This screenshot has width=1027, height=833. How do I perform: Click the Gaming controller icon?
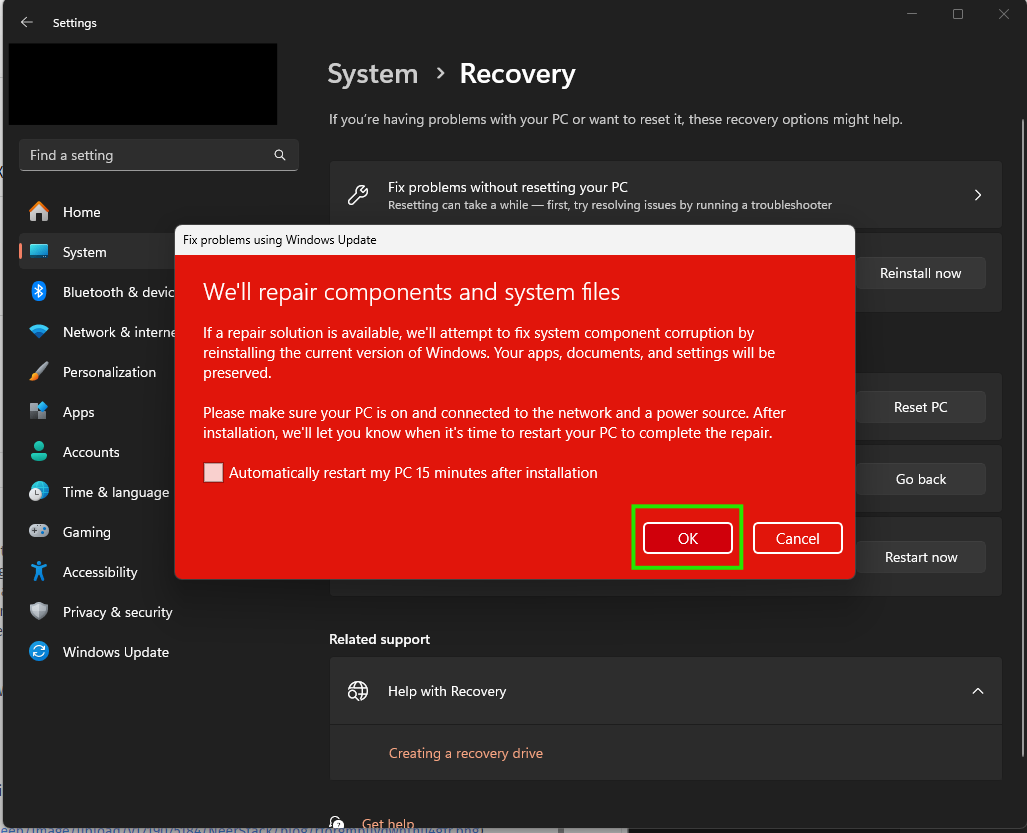[x=39, y=531]
